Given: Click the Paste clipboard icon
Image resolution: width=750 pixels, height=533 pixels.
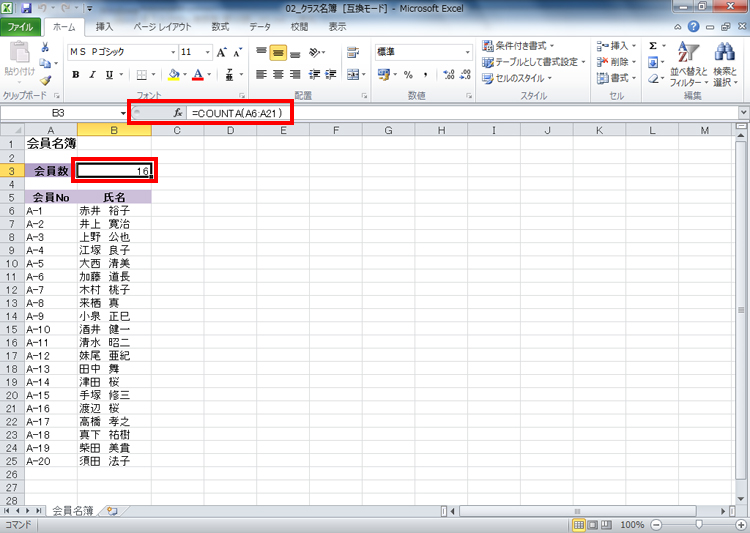Looking at the screenshot, I should (x=20, y=52).
